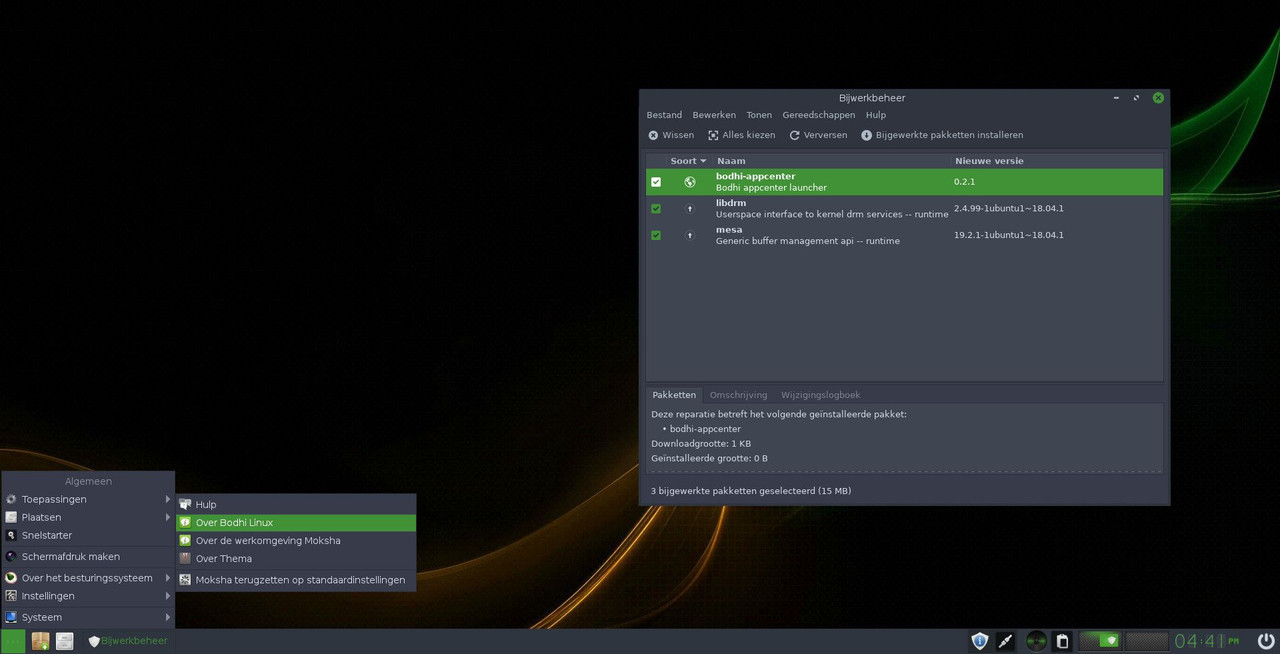Open the Bewerken menu
The height and width of the screenshot is (654, 1280).
714,115
